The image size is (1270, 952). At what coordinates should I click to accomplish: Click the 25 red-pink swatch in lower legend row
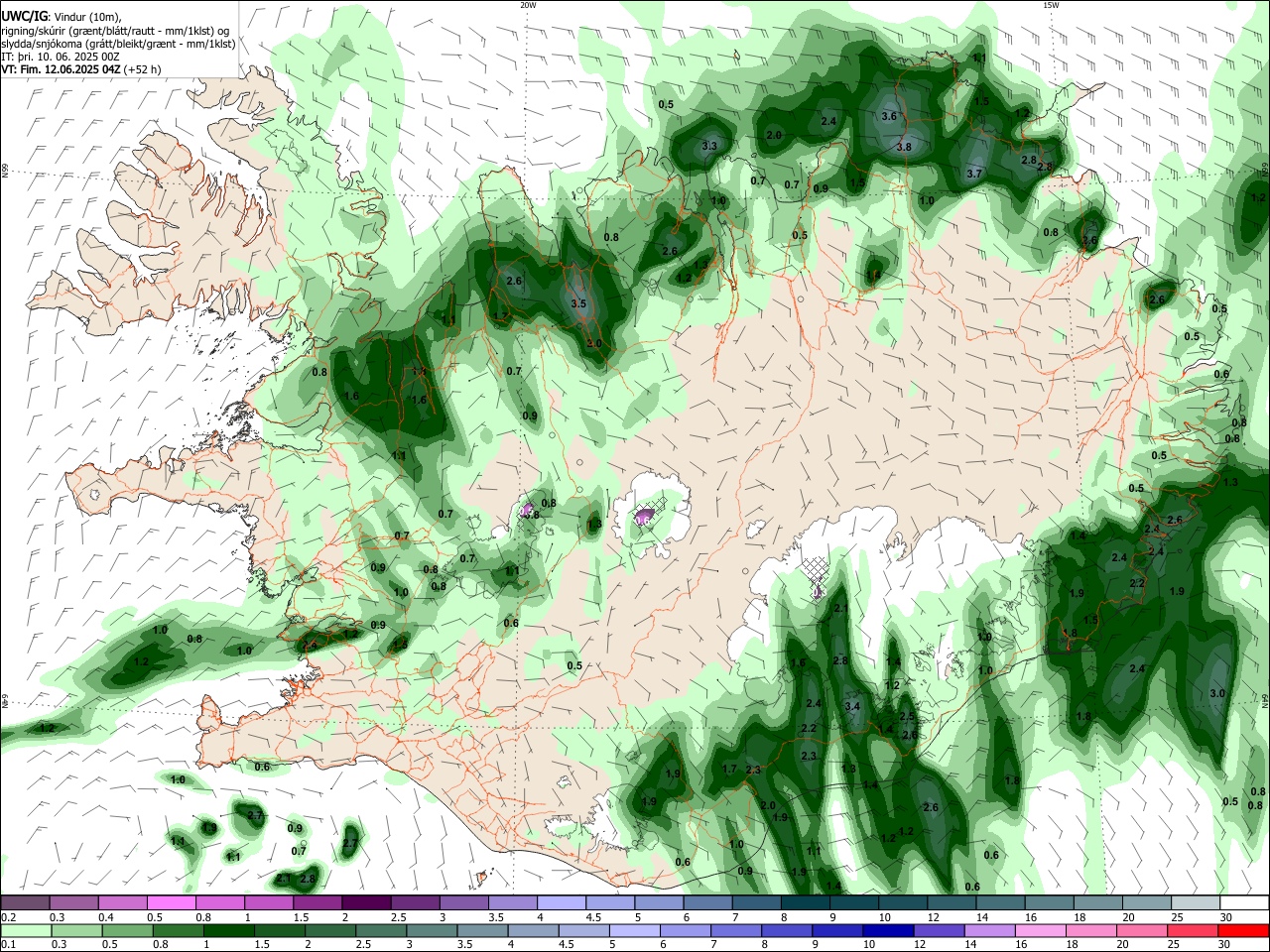1195,930
